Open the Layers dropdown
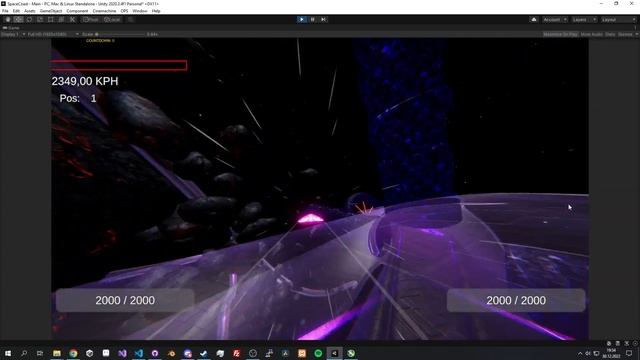 coord(584,19)
